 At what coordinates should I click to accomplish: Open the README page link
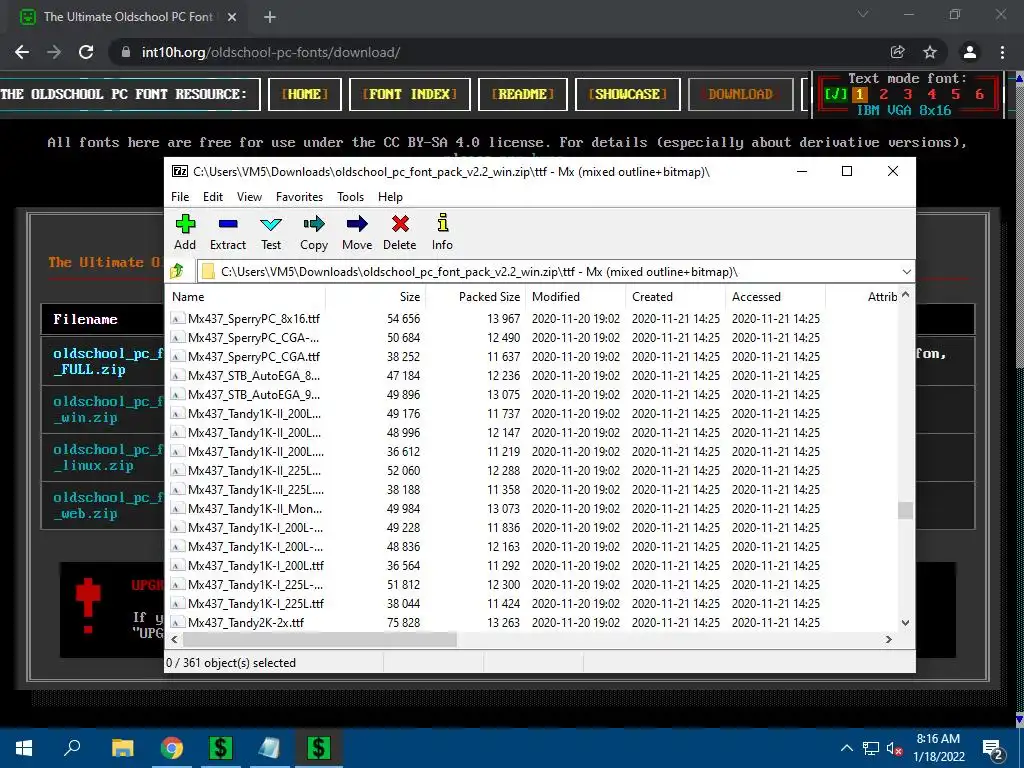[x=522, y=94]
